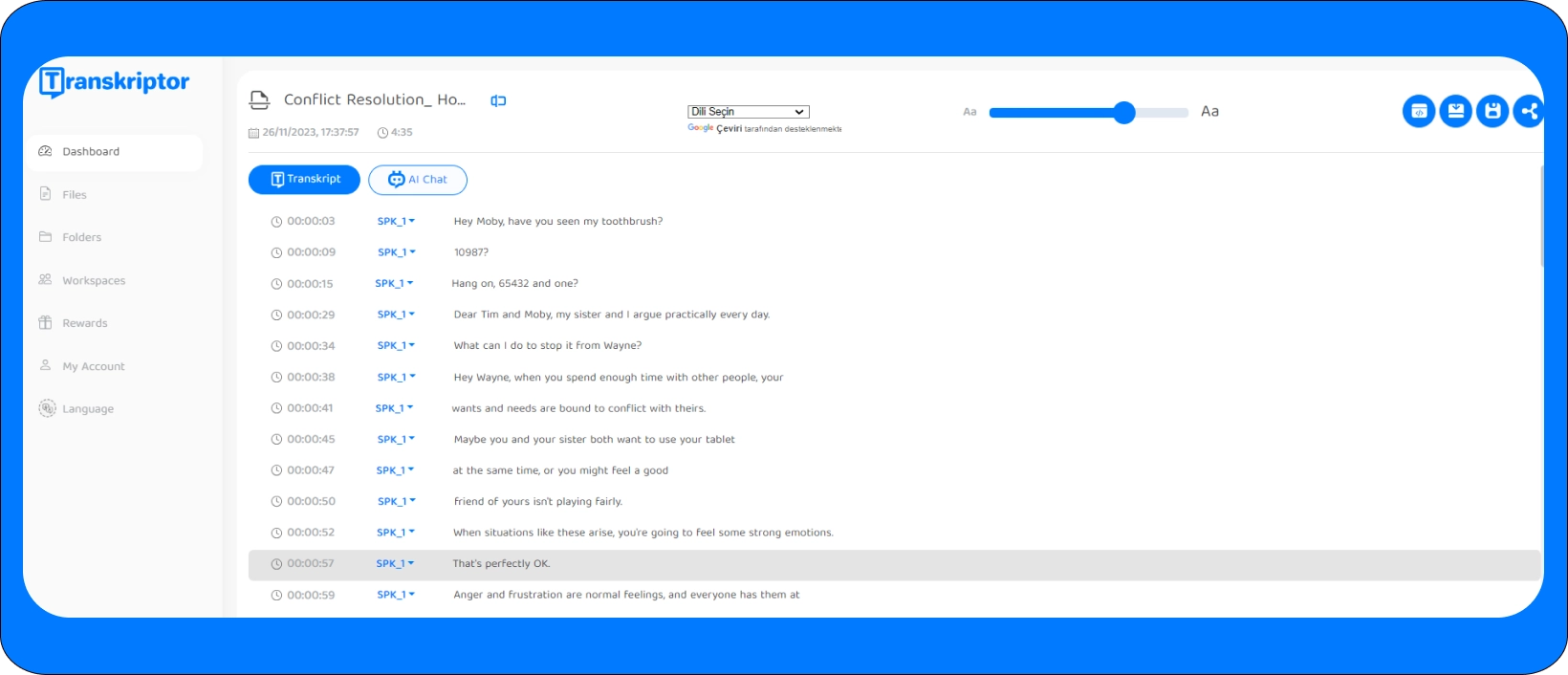Click the font size slider handle
This screenshot has width=1568, height=675.
coord(1124,113)
